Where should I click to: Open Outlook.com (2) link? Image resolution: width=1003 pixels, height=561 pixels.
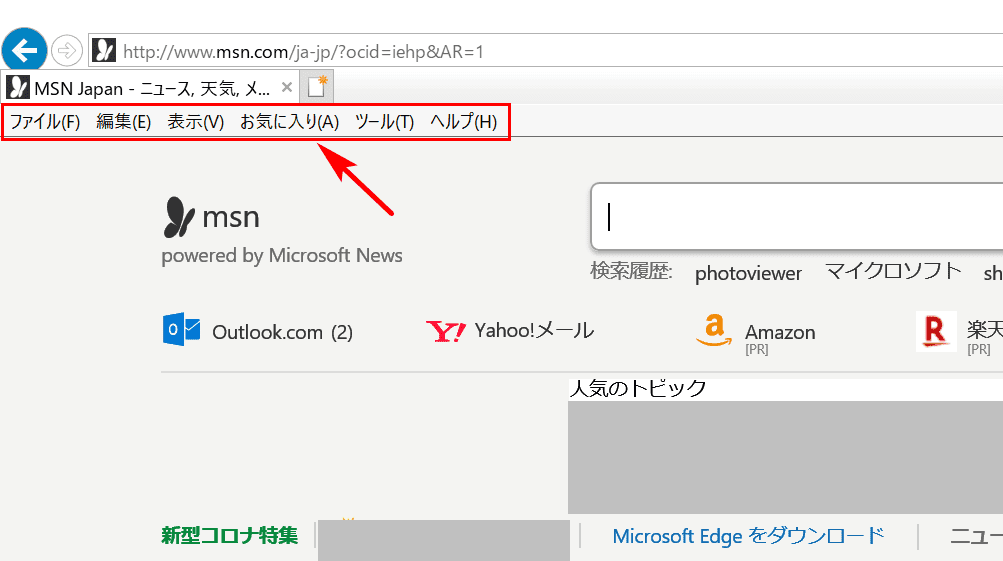[282, 332]
